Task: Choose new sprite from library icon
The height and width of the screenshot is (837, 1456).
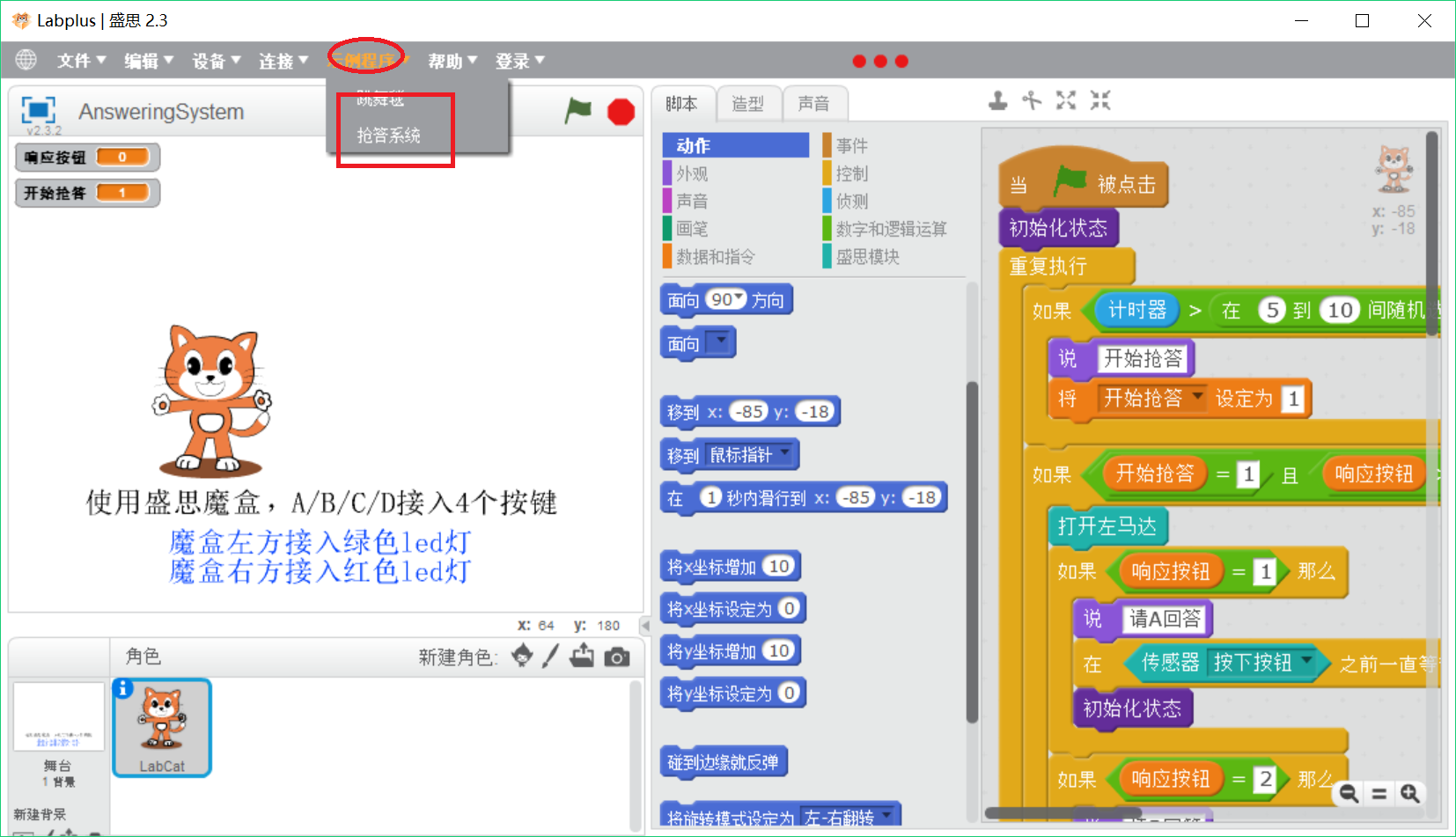Action: pyautogui.click(x=522, y=656)
